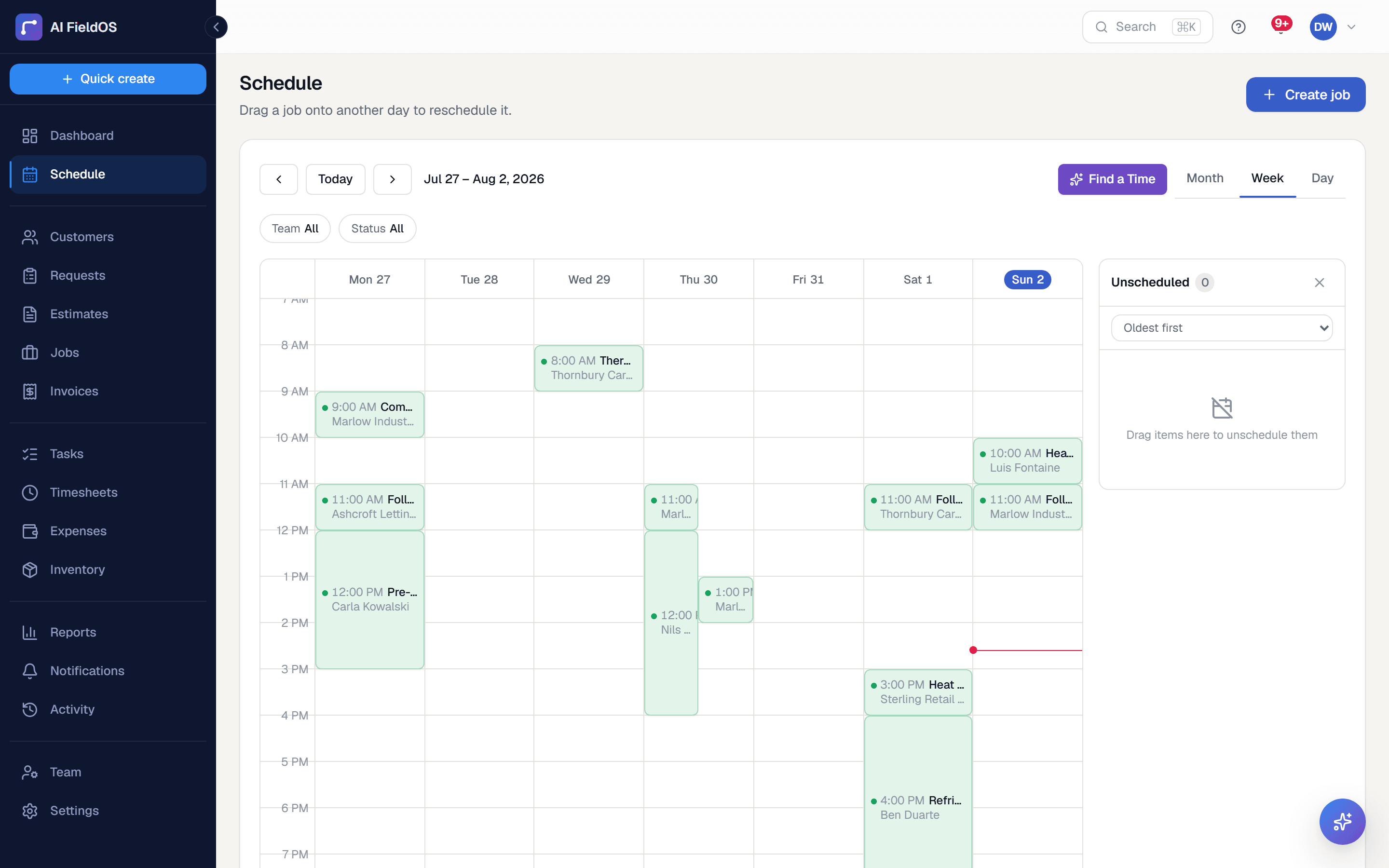Click the Jobs briefcase icon
Viewport: 1389px width, 868px height.
click(30, 353)
